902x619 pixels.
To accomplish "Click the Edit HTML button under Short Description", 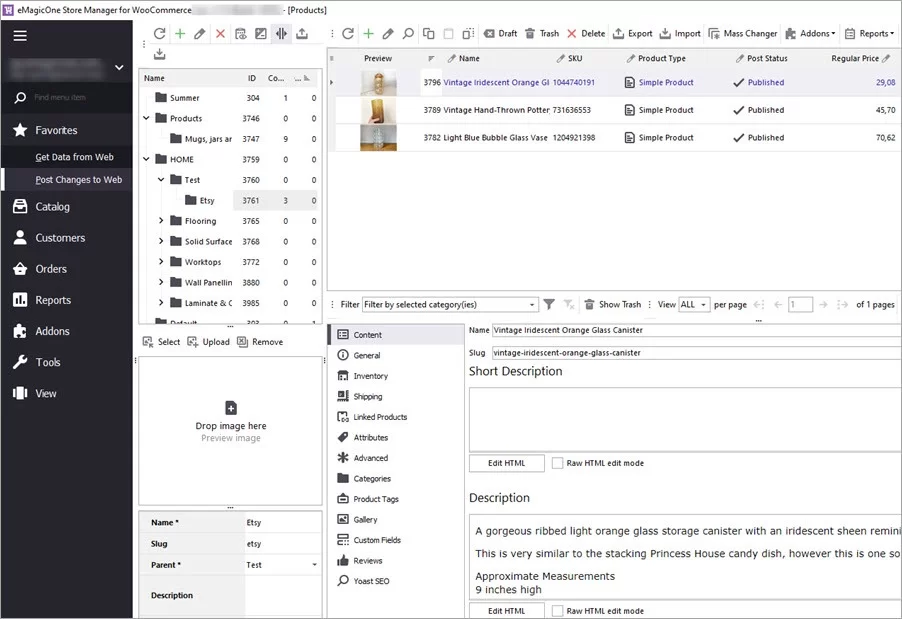I will 506,462.
